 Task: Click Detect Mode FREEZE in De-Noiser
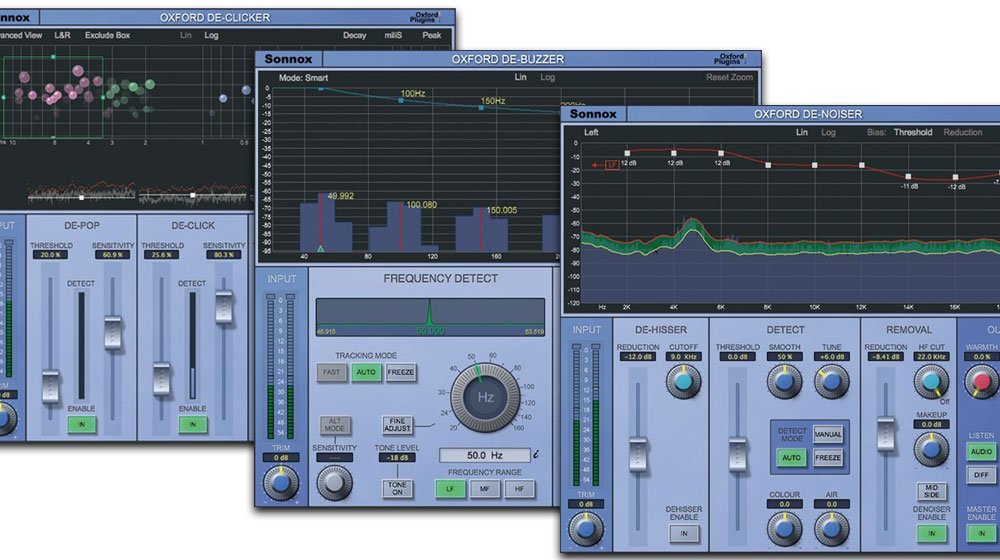(828, 457)
